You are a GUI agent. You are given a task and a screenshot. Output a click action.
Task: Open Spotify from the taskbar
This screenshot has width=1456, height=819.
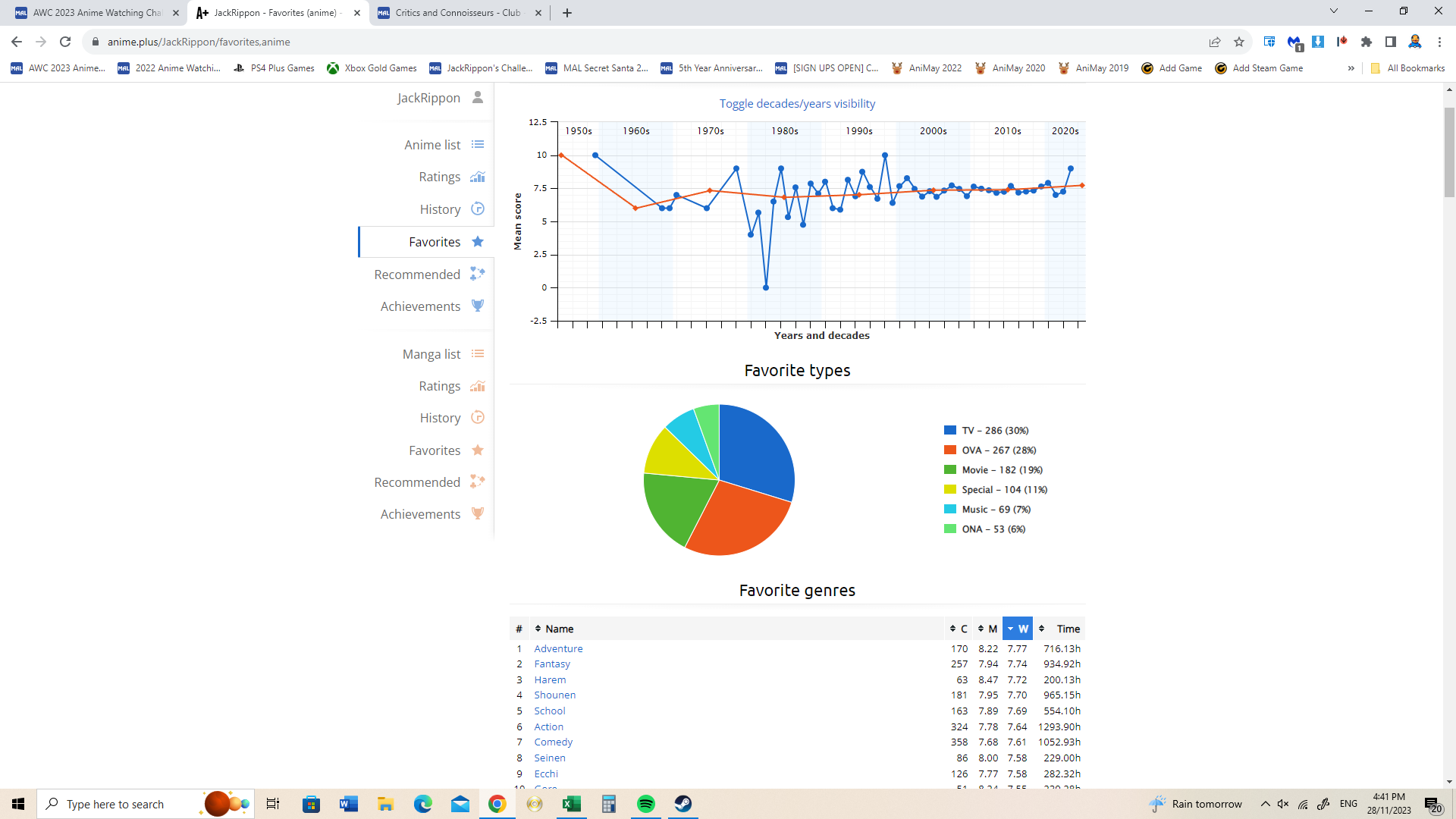pyautogui.click(x=645, y=804)
